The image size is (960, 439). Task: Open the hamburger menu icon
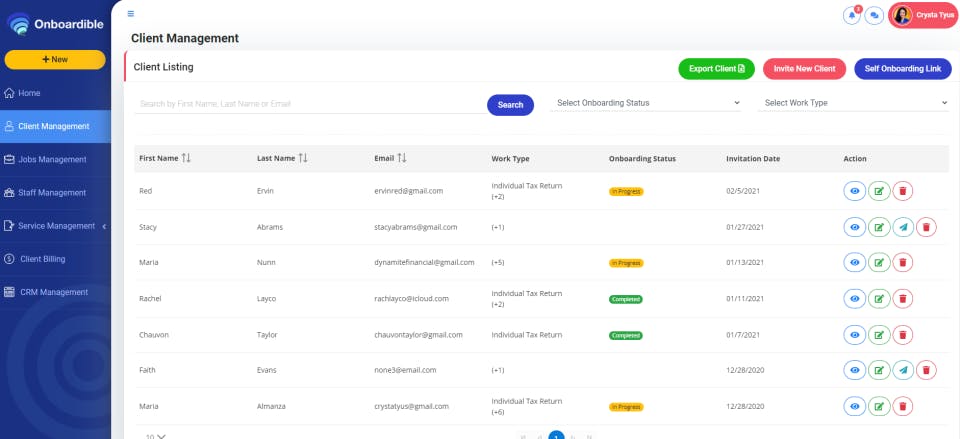(130, 13)
